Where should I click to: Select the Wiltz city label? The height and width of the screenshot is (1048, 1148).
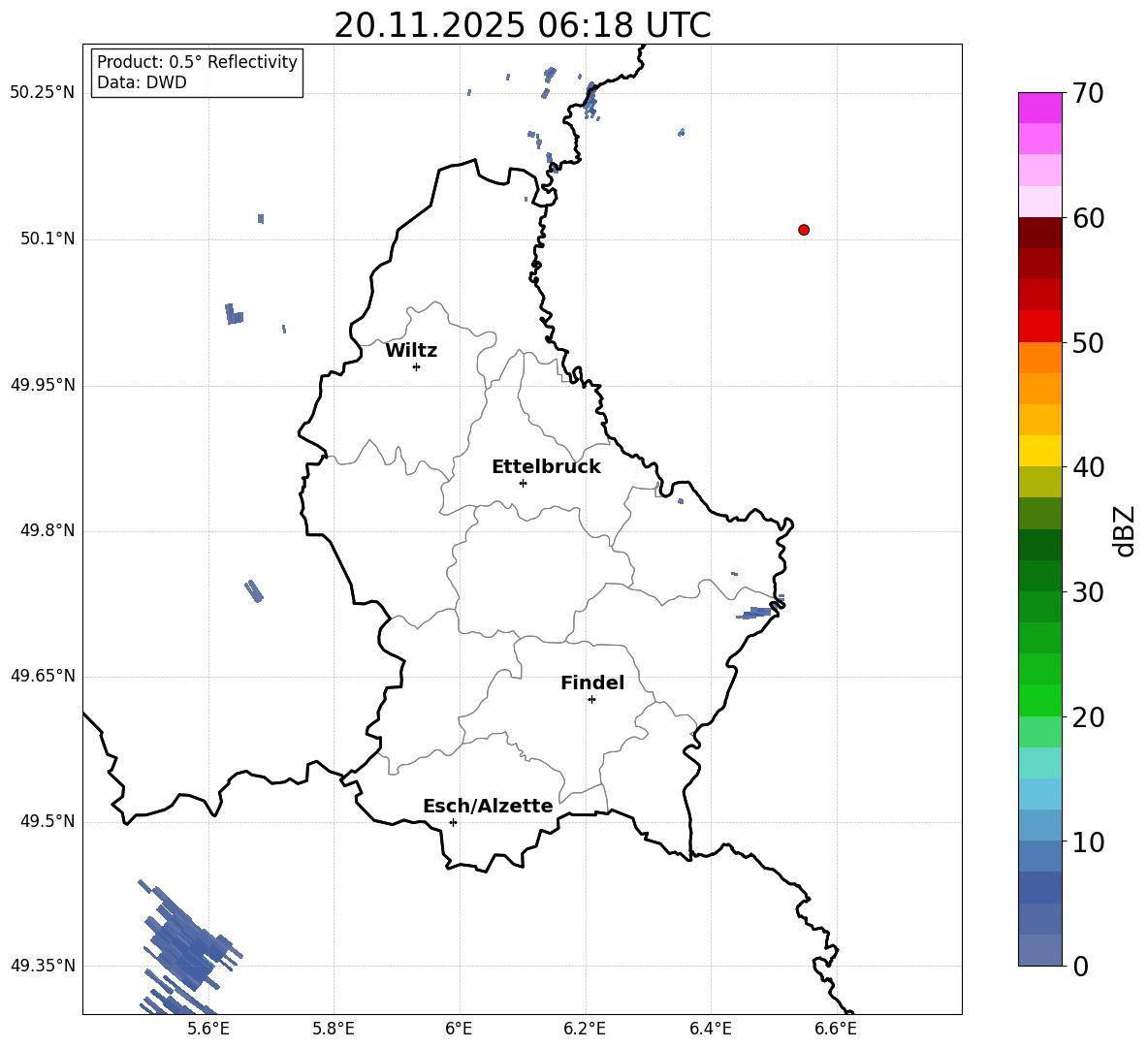pyautogui.click(x=411, y=351)
